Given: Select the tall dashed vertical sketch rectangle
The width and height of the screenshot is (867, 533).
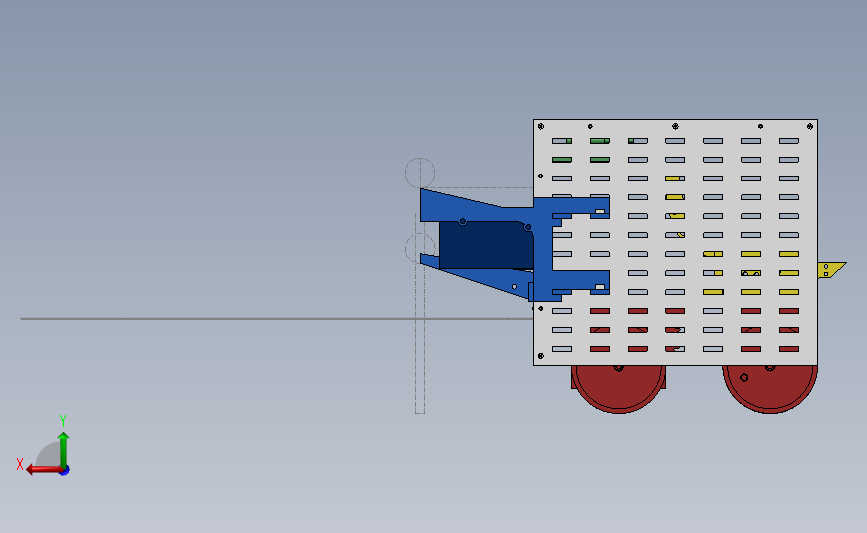Looking at the screenshot, I should click(420, 313).
